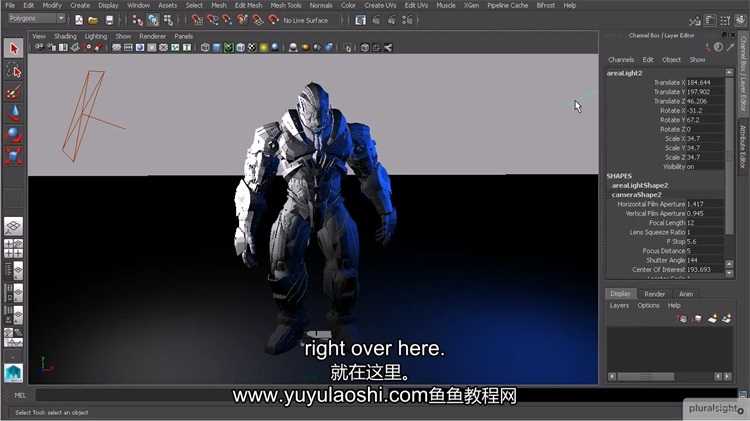Image resolution: width=750 pixels, height=421 pixels.
Task: Click the Focal Length value field
Action: tap(705, 222)
